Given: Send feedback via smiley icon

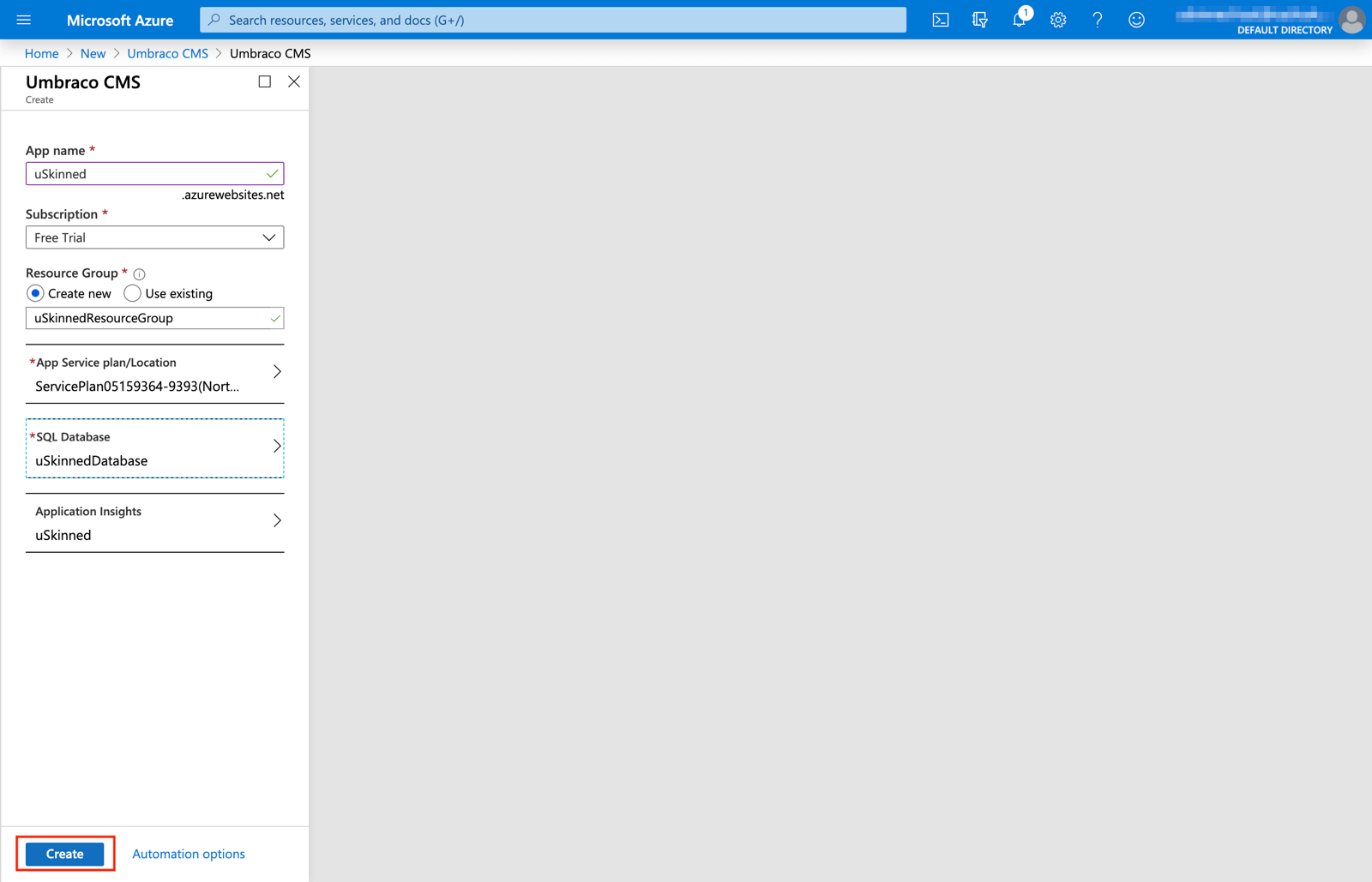Looking at the screenshot, I should point(1136,20).
